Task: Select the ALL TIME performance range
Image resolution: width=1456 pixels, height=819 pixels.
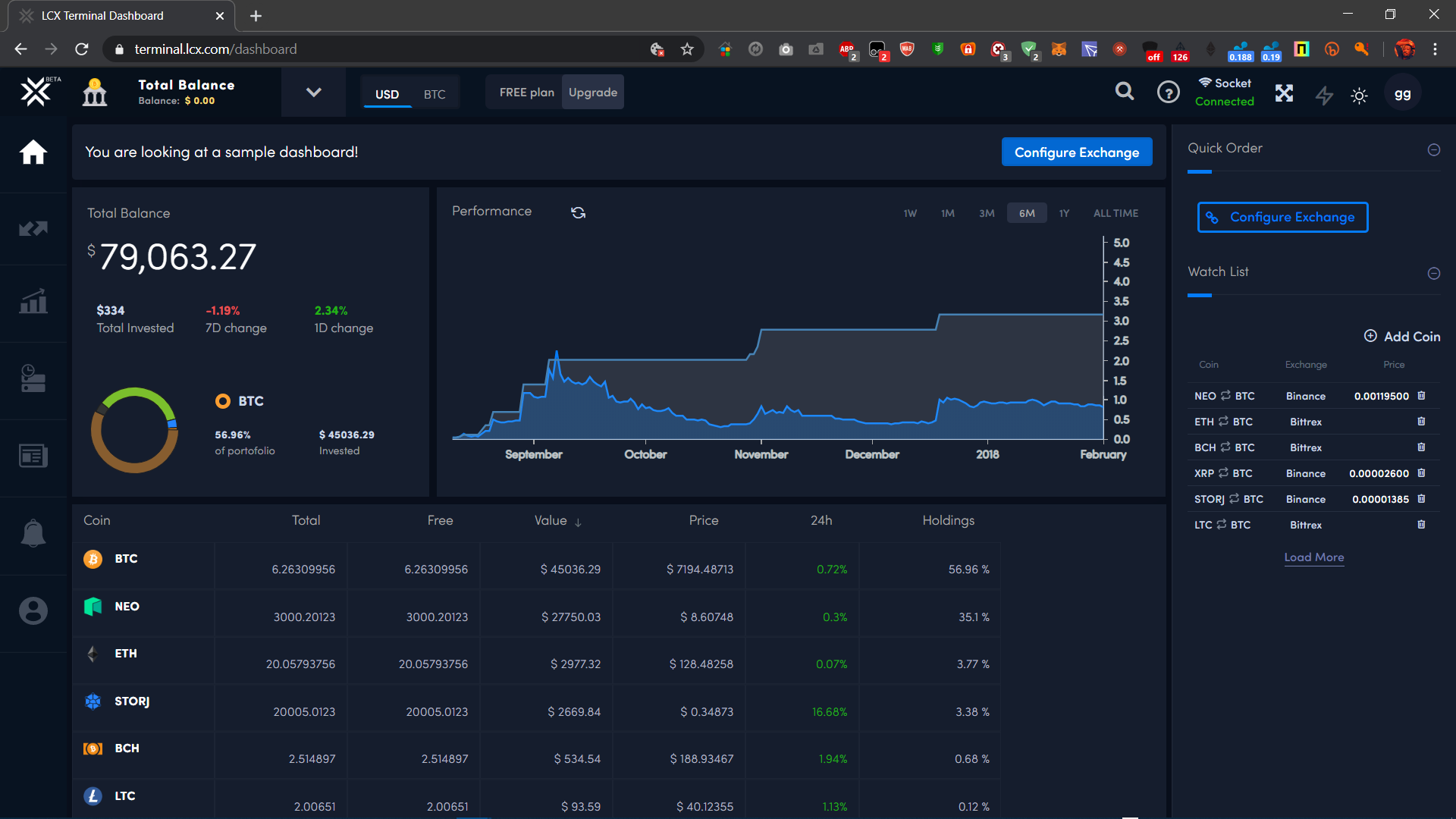Action: [x=1116, y=213]
